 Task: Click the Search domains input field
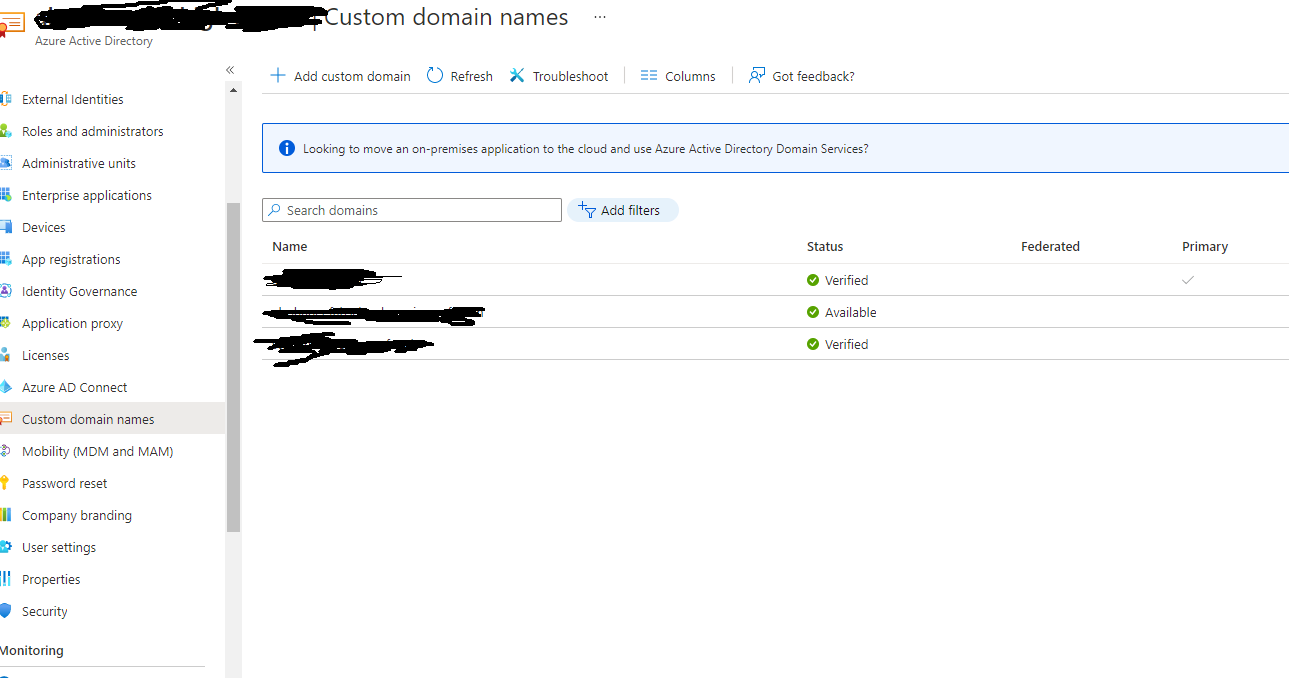click(412, 210)
